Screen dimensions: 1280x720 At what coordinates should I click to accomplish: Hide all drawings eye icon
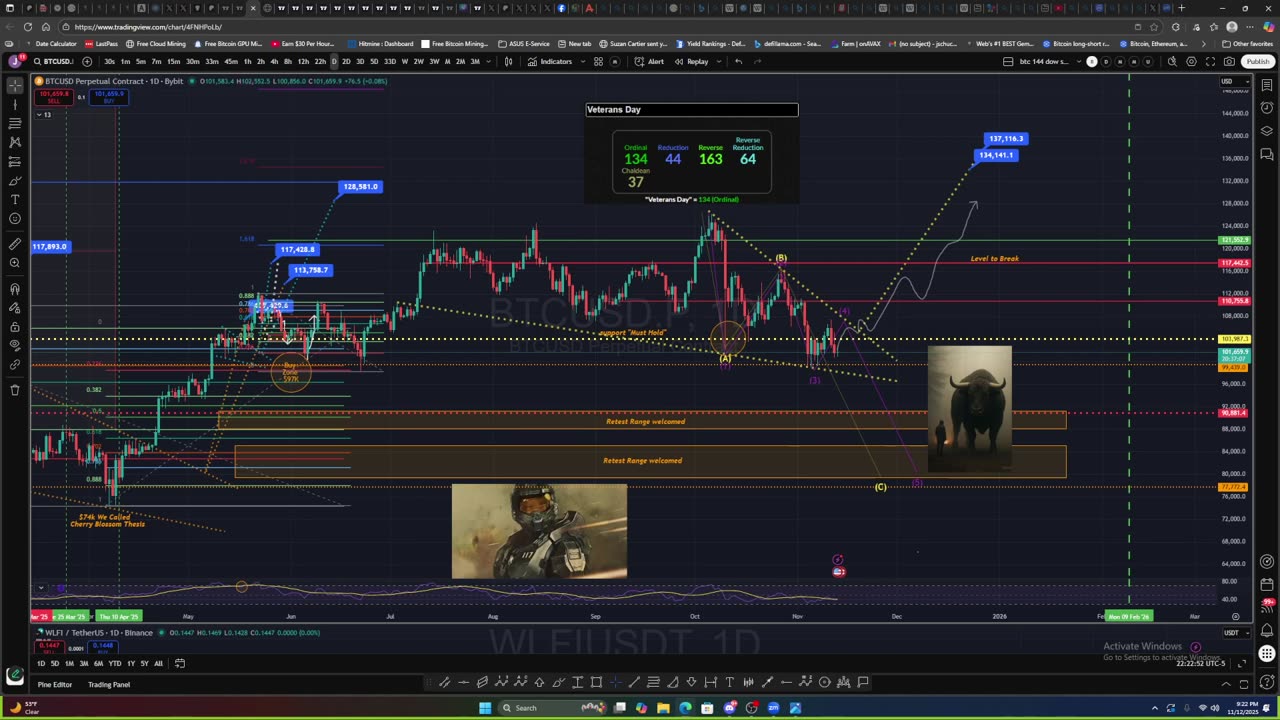pyautogui.click(x=15, y=346)
